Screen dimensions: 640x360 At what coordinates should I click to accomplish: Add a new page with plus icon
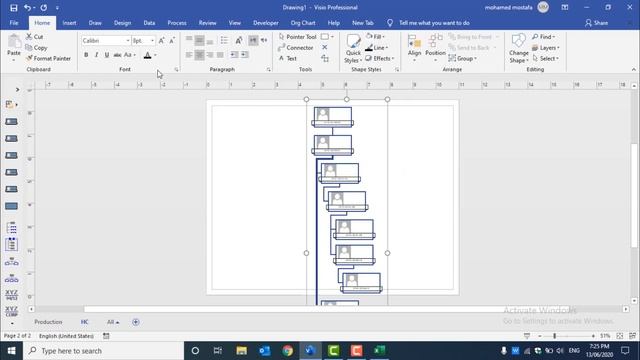coord(136,322)
